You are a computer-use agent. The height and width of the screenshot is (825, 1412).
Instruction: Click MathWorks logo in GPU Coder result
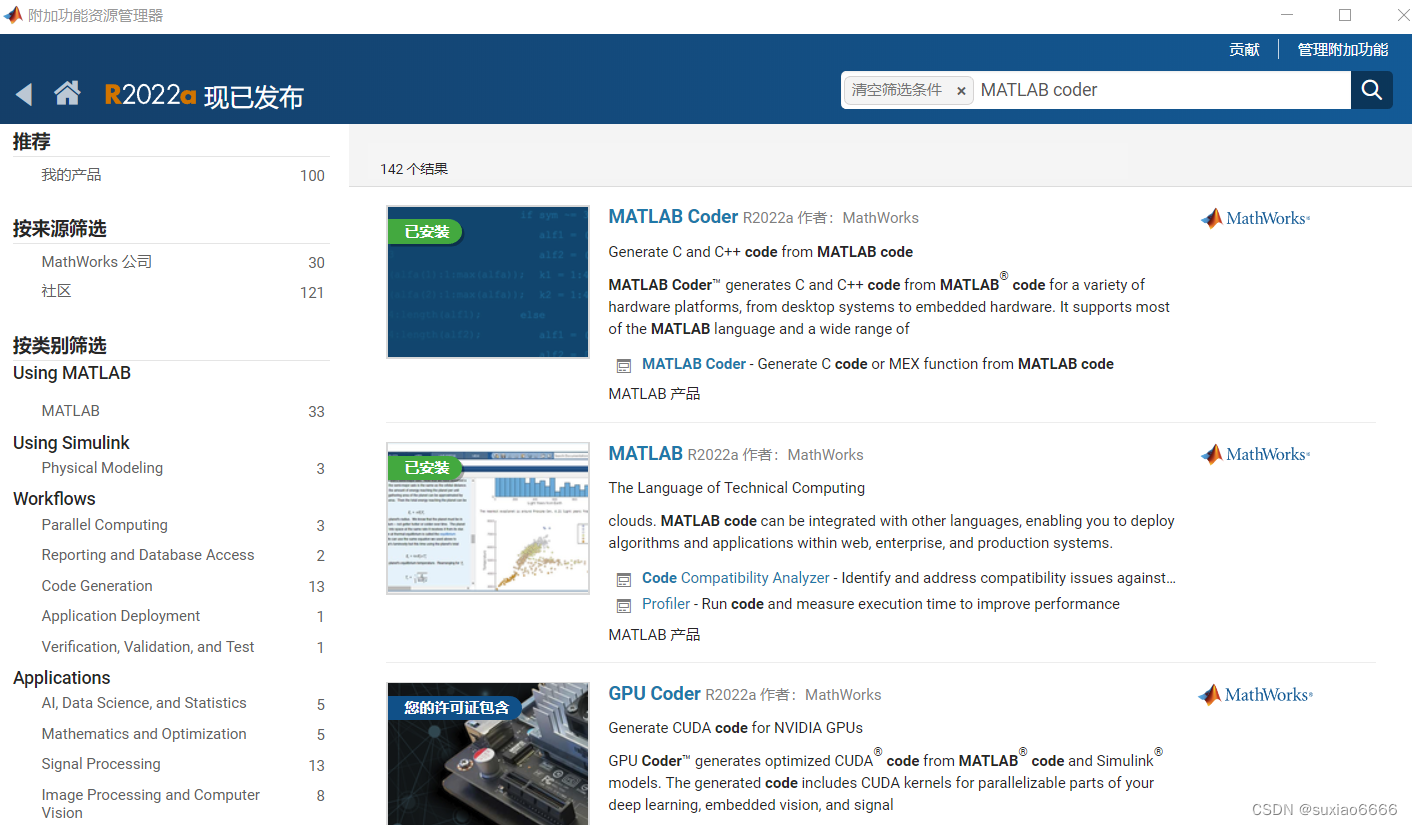(x=1255, y=694)
